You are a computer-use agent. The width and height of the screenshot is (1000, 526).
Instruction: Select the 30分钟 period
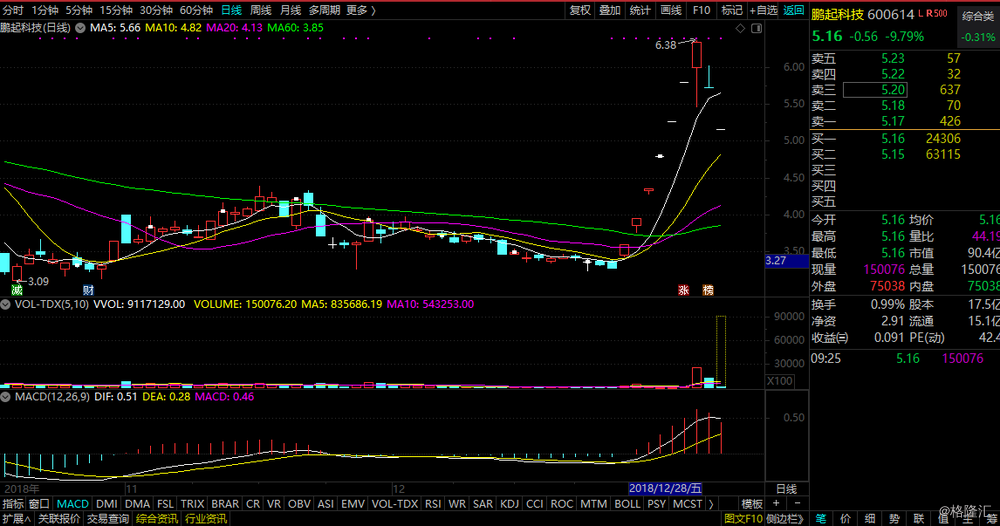coord(156,10)
